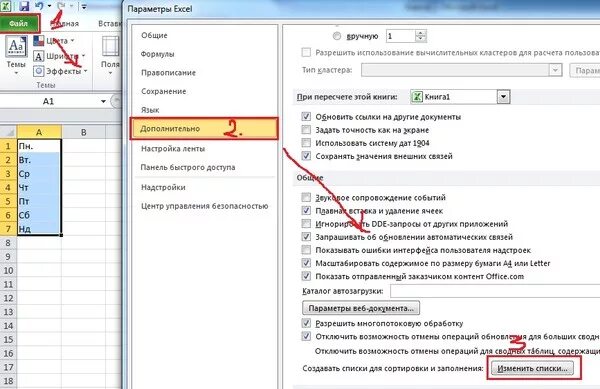Toggle Отключить возможность отмены операций обновления
This screenshot has width=600, height=389.
click(306, 337)
